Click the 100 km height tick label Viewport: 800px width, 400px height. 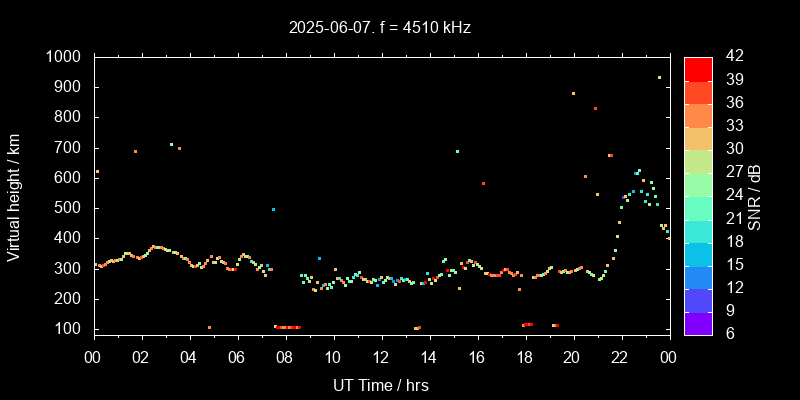click(x=70, y=329)
